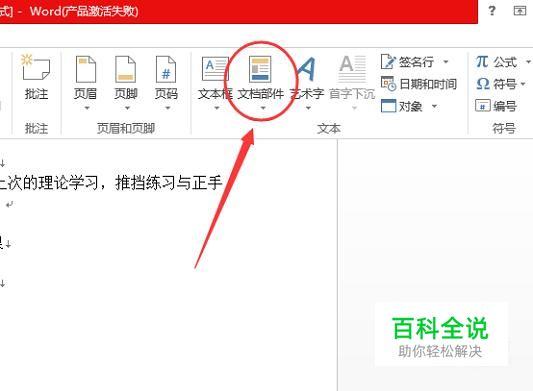The image size is (533, 391).
Task: Expand the arrow next to 符号
Action: pos(523,84)
